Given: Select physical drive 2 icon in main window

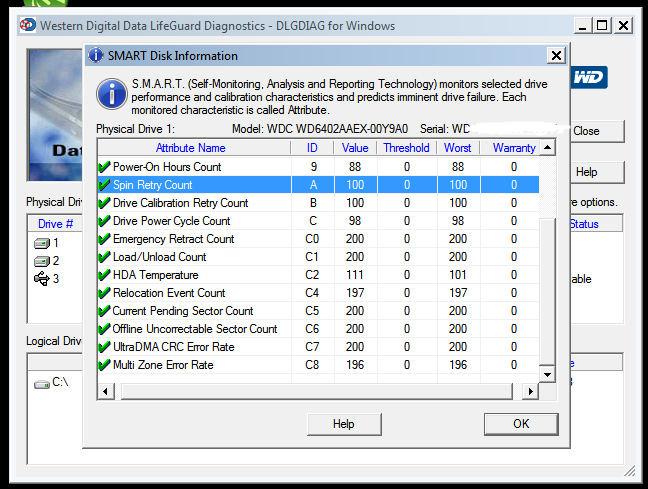Looking at the screenshot, I should coord(42,261).
